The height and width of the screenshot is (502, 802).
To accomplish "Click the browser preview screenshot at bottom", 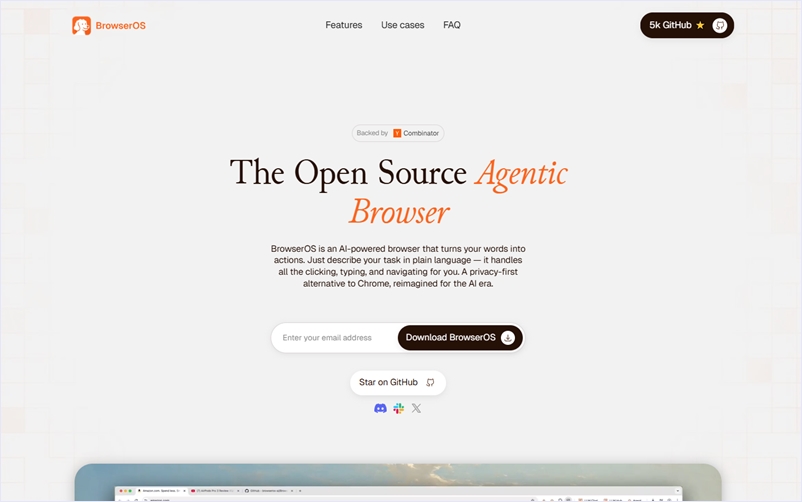I will pyautogui.click(x=397, y=485).
